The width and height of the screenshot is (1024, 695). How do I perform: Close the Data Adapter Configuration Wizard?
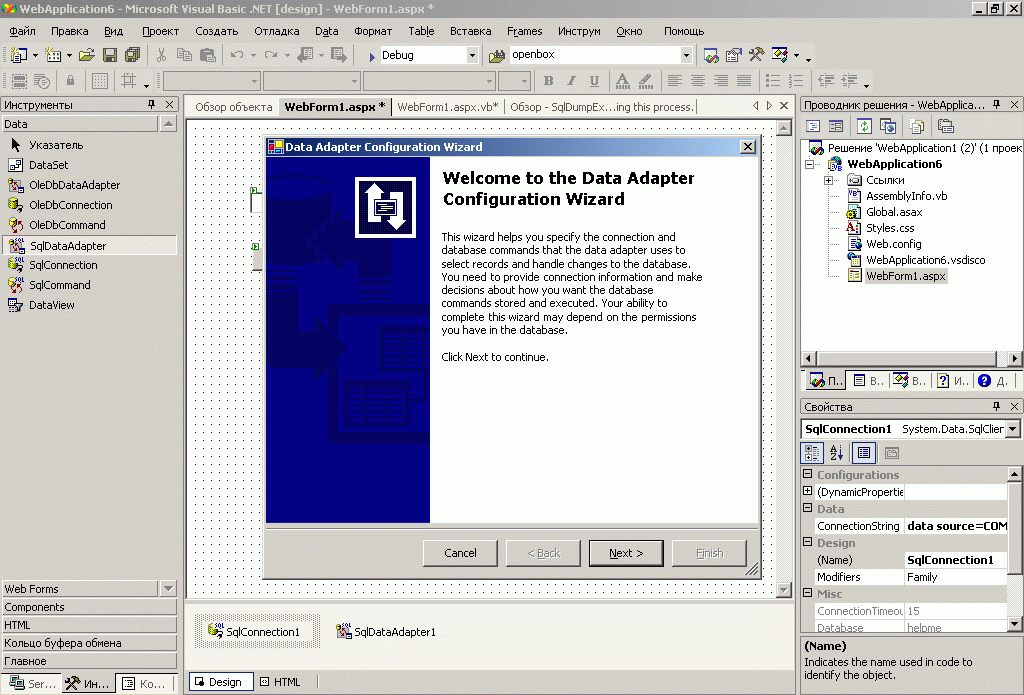(x=748, y=147)
